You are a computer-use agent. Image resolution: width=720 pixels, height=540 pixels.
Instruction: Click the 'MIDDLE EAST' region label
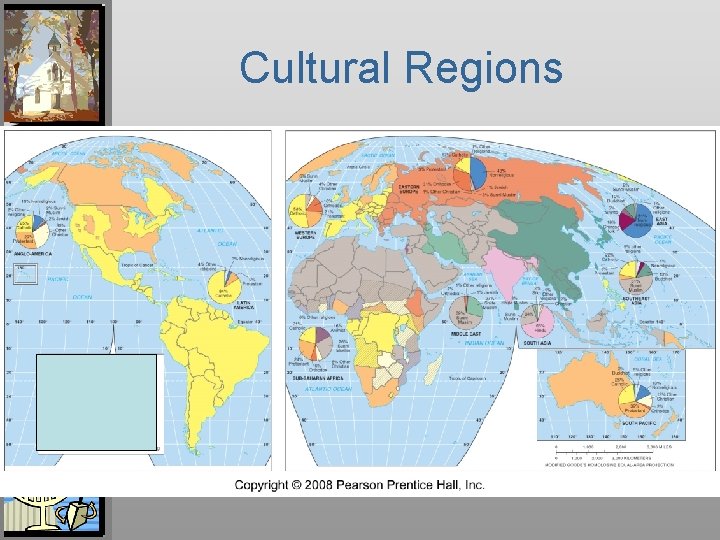pyautogui.click(x=466, y=334)
